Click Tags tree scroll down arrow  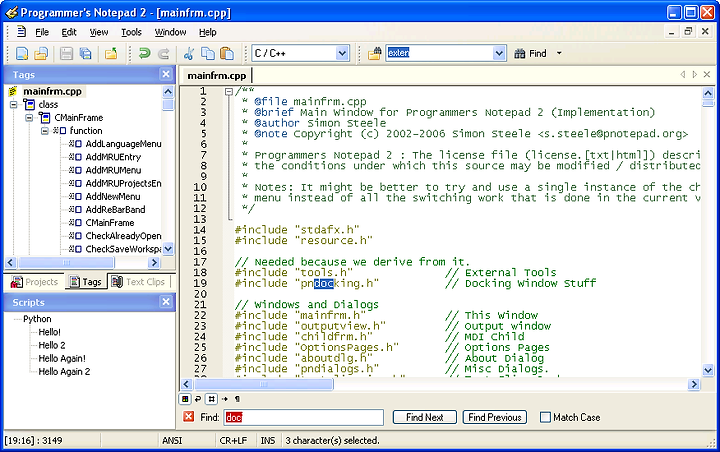(168, 249)
